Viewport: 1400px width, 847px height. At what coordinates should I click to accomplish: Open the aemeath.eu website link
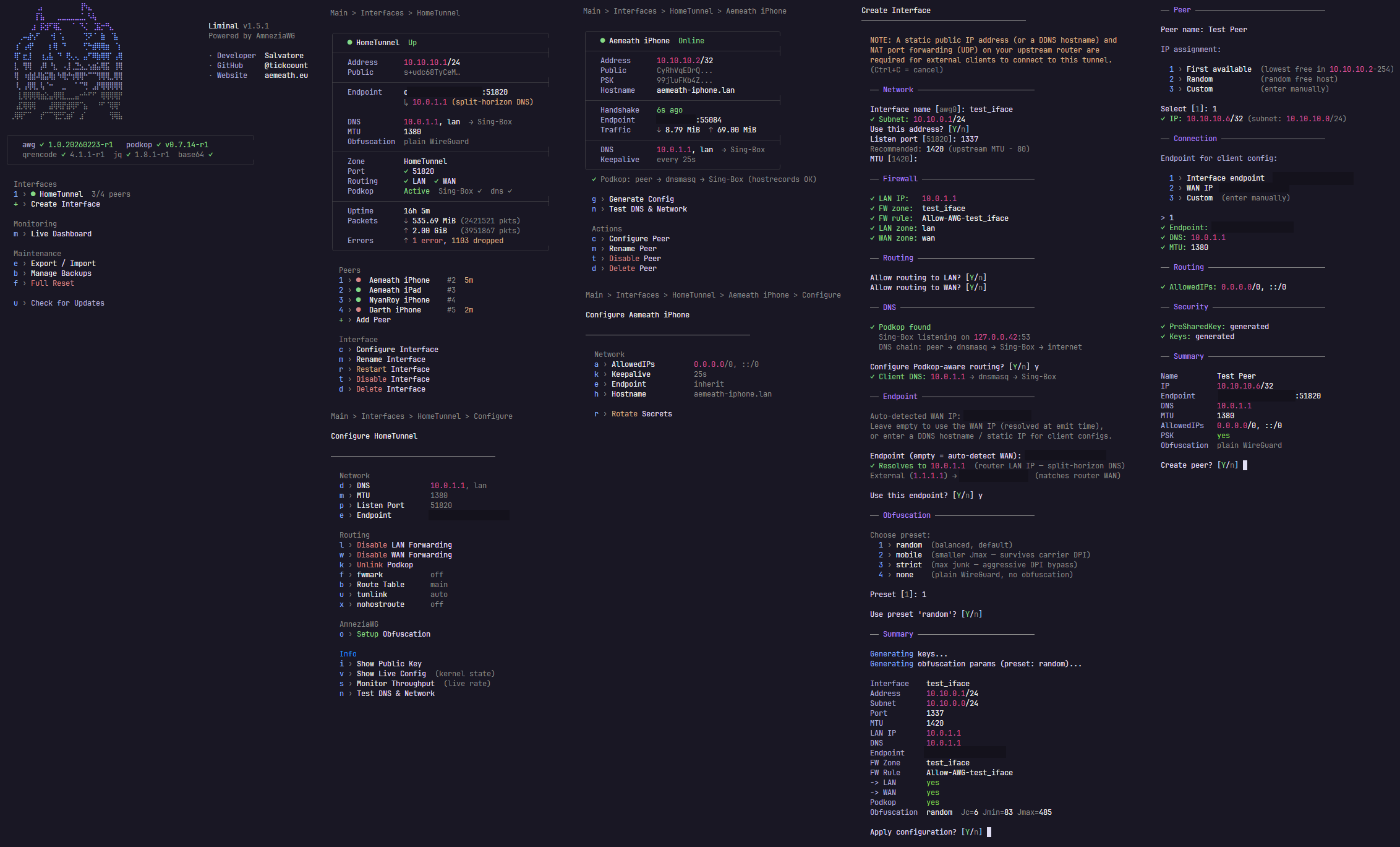click(286, 75)
